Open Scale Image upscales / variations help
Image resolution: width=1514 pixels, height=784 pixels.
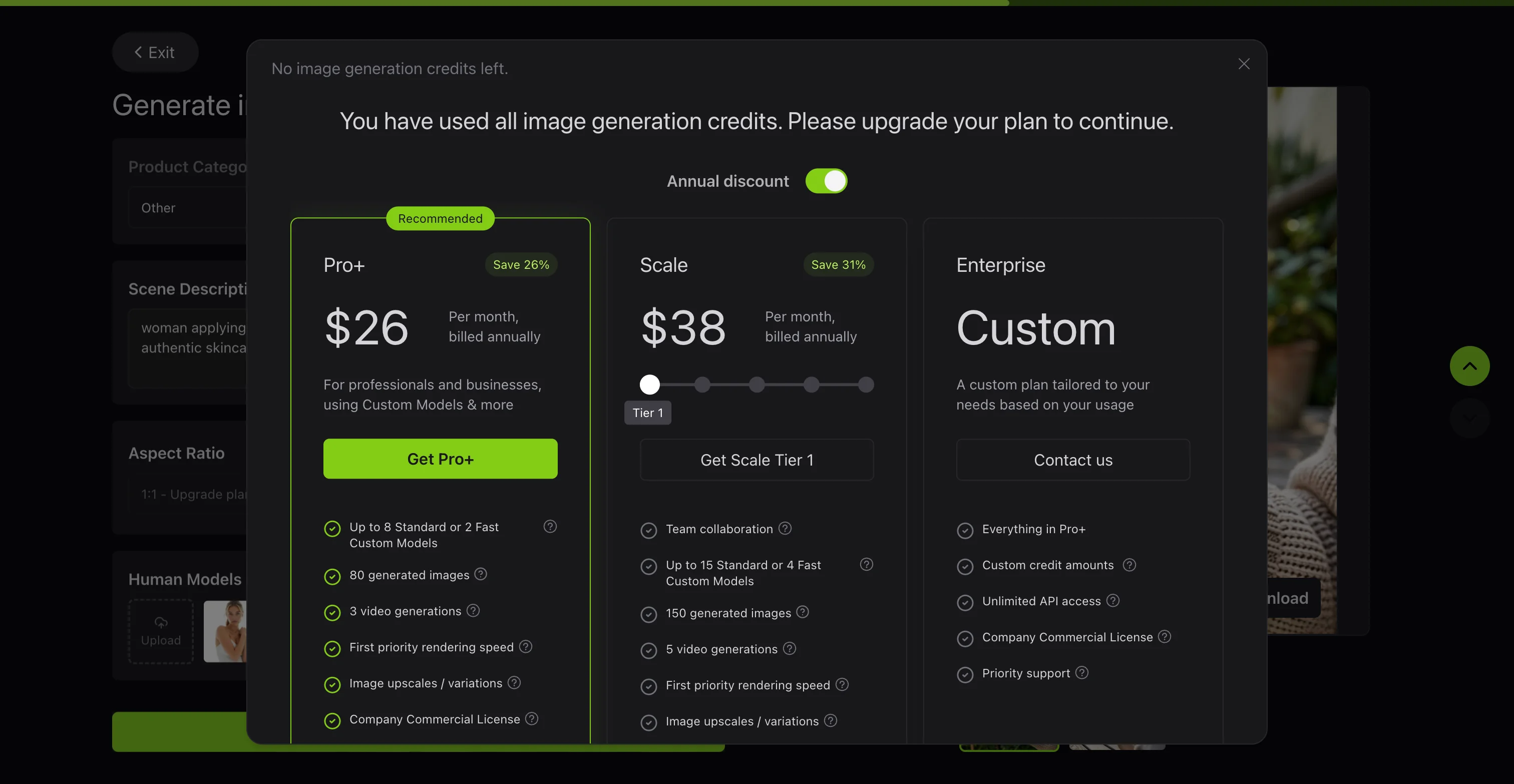(x=831, y=720)
